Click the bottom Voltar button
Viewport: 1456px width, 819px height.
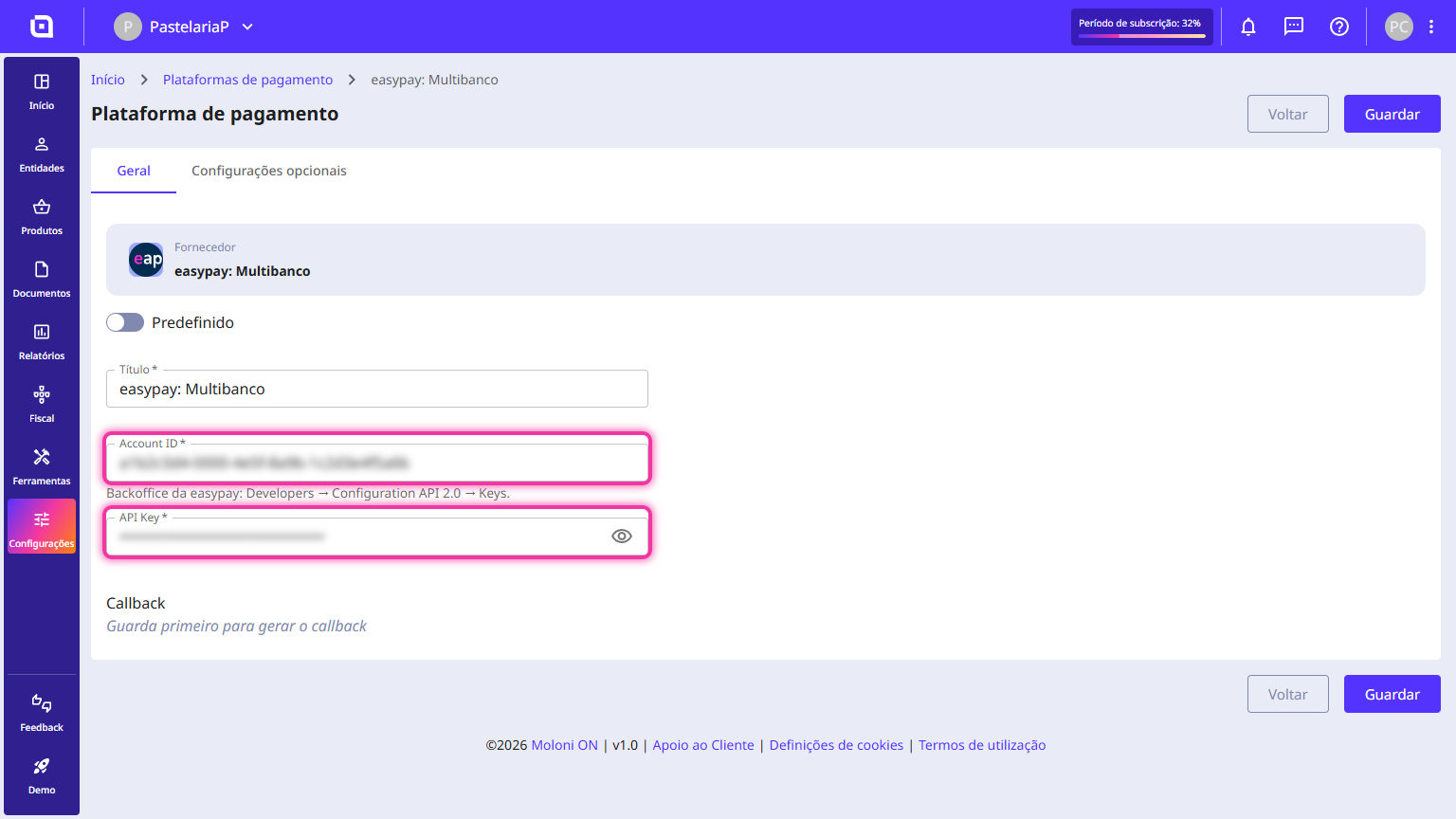1288,694
